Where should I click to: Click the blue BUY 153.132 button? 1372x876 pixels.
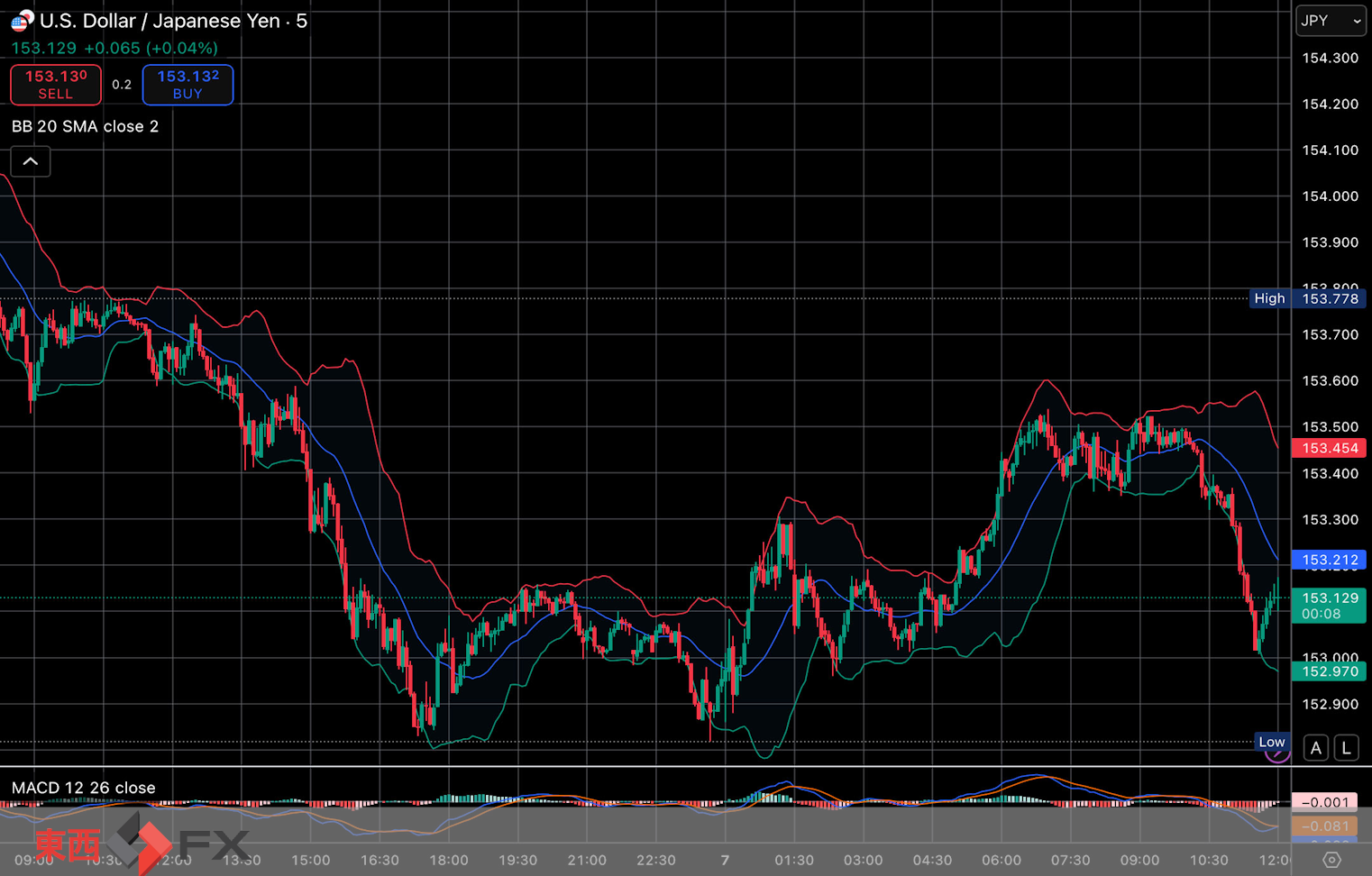coord(188,85)
